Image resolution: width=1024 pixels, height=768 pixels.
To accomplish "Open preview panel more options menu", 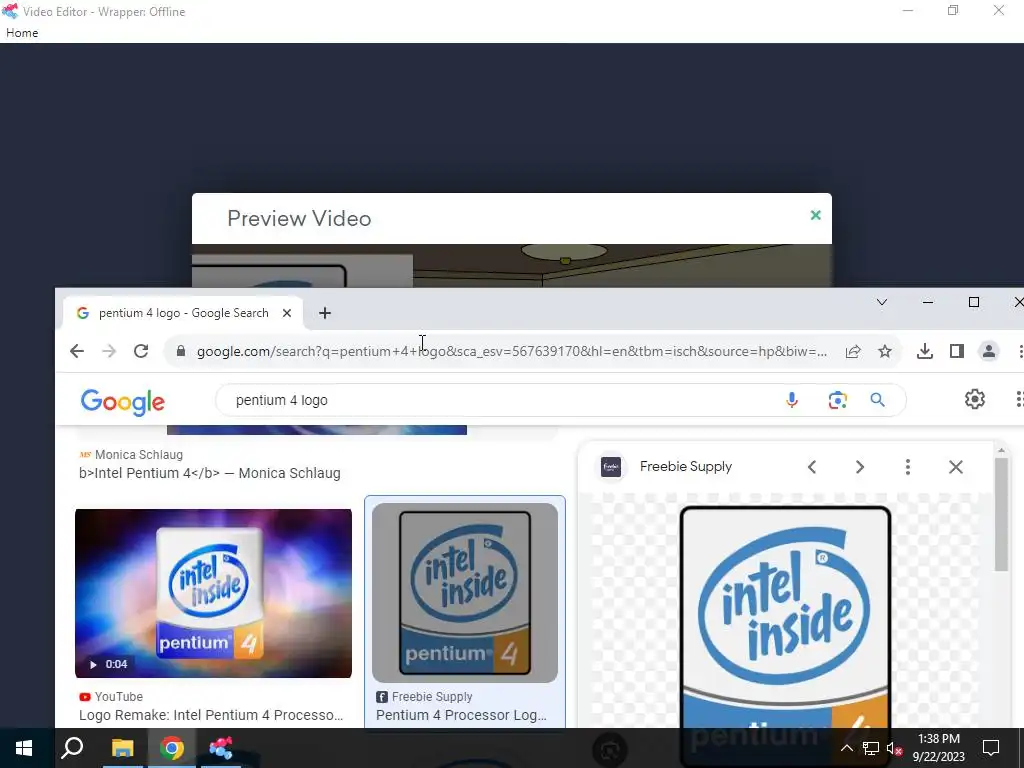I will [908, 467].
